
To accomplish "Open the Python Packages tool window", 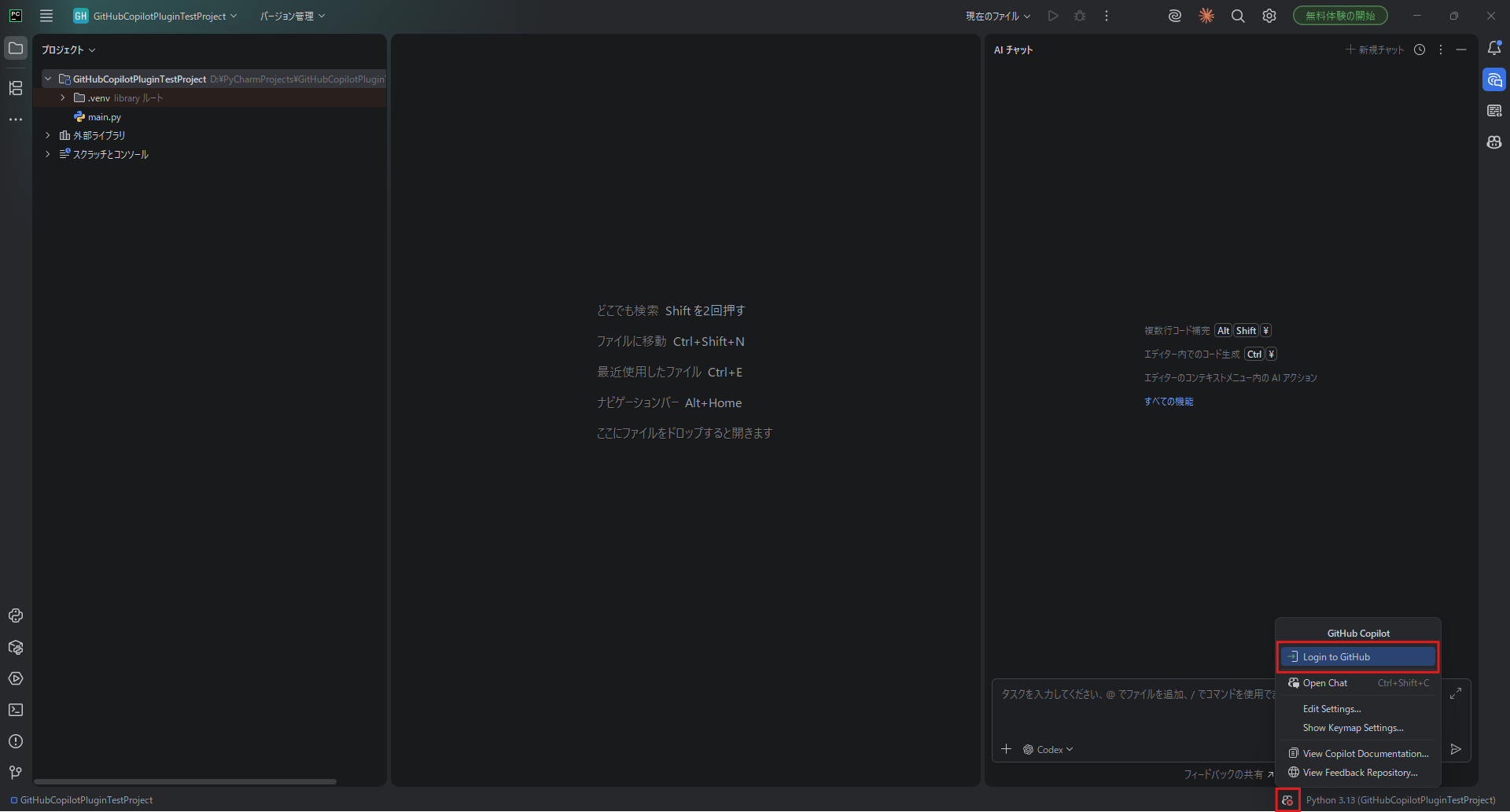I will coord(16,648).
